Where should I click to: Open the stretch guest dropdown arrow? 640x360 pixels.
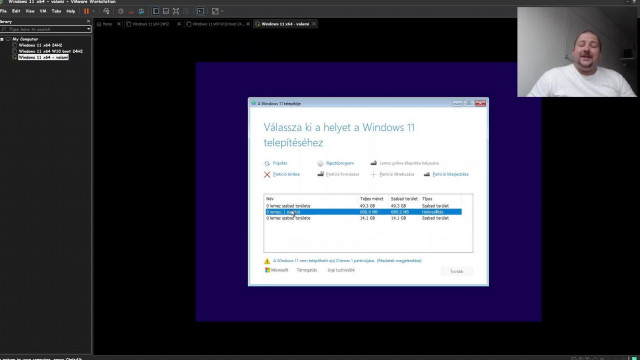click(x=222, y=11)
